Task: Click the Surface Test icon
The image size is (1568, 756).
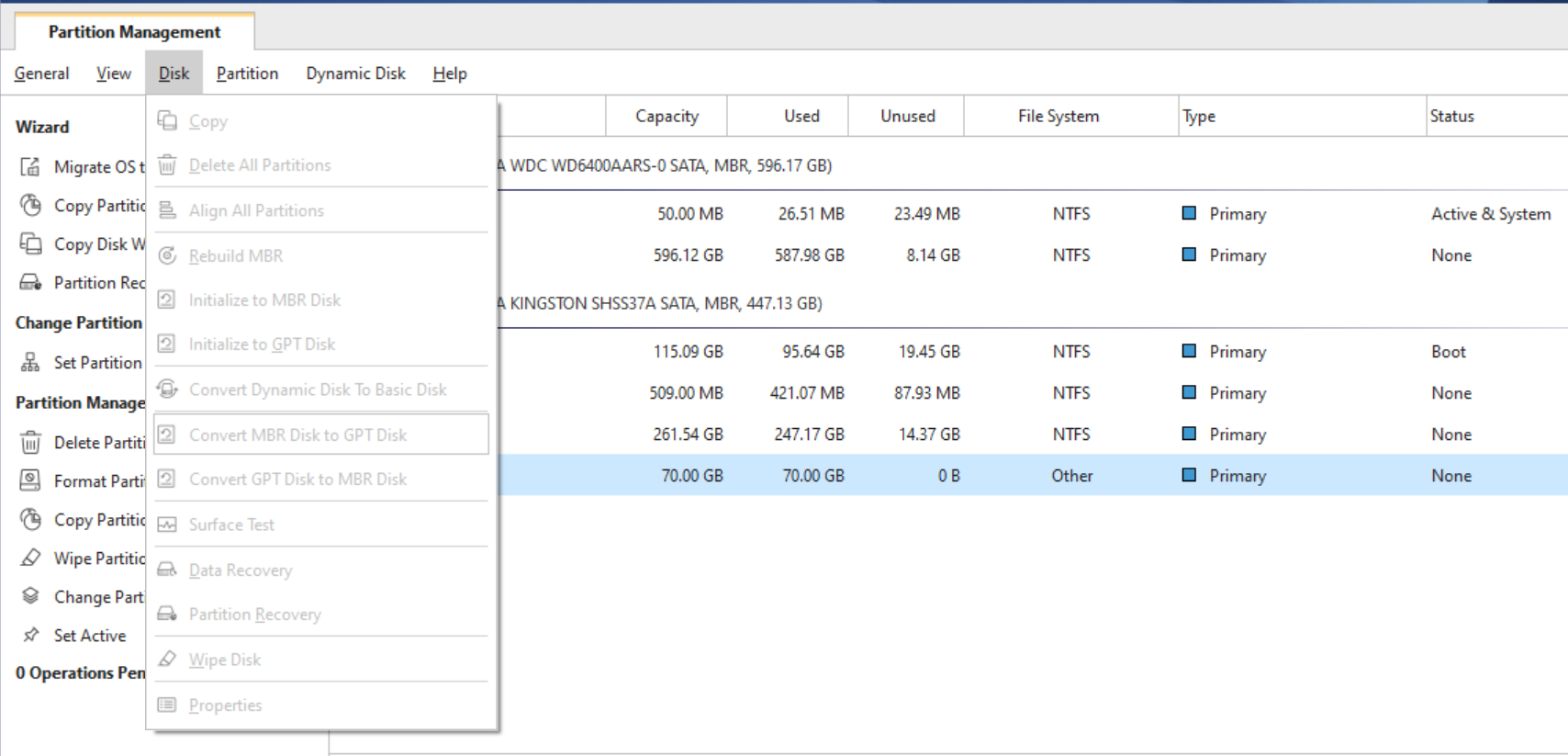Action: (x=167, y=525)
